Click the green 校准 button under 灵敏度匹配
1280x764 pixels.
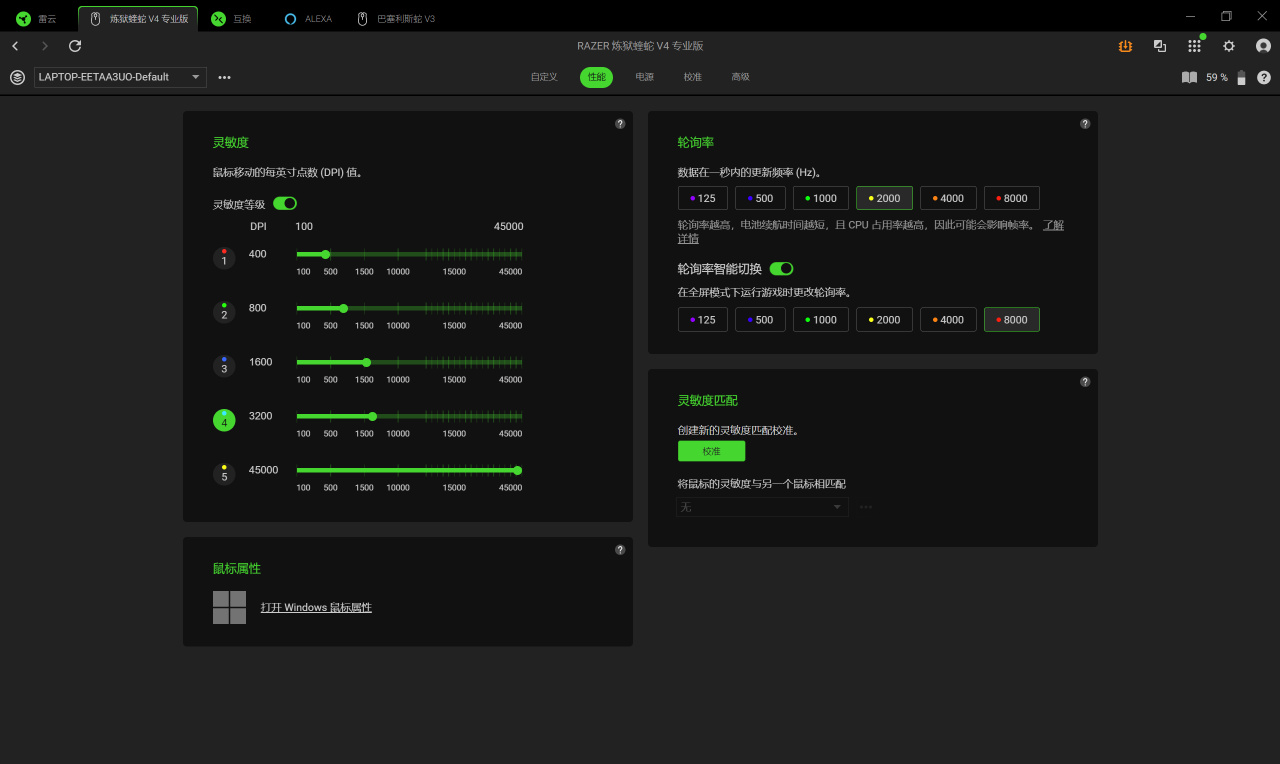pyautogui.click(x=711, y=451)
